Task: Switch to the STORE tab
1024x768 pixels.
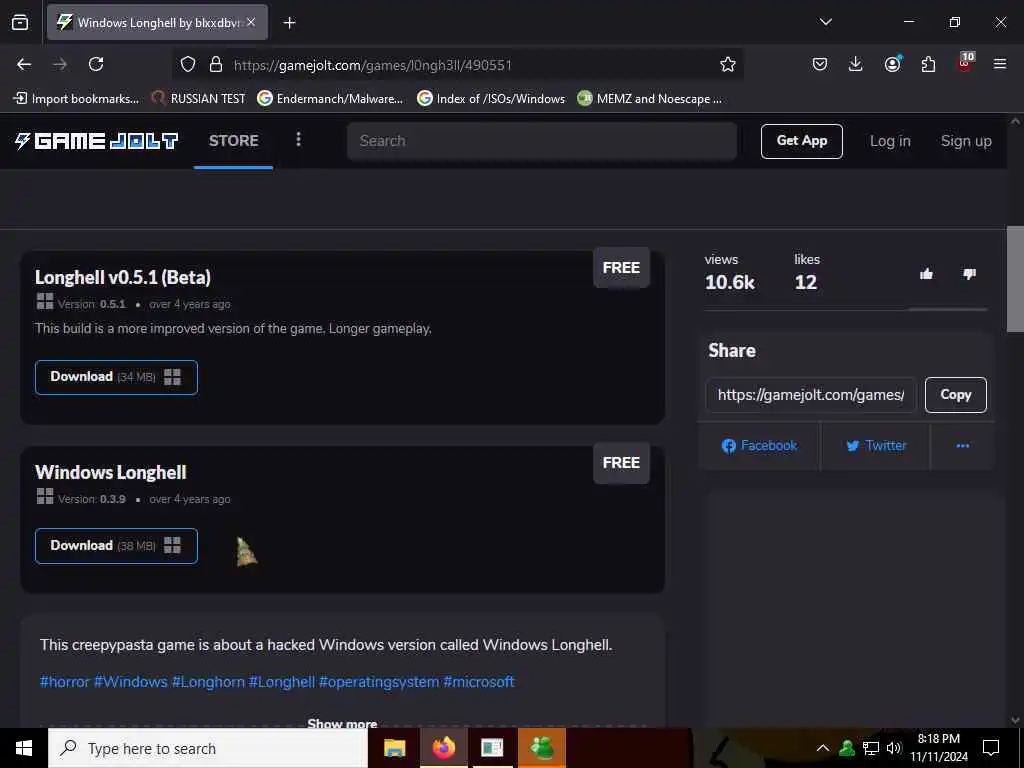Action: [233, 140]
